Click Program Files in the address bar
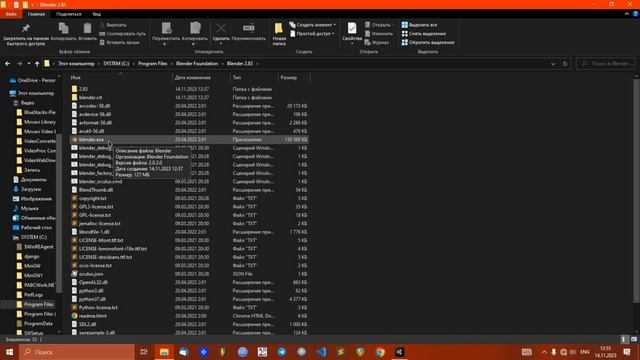The width and height of the screenshot is (640, 360). tap(153, 64)
